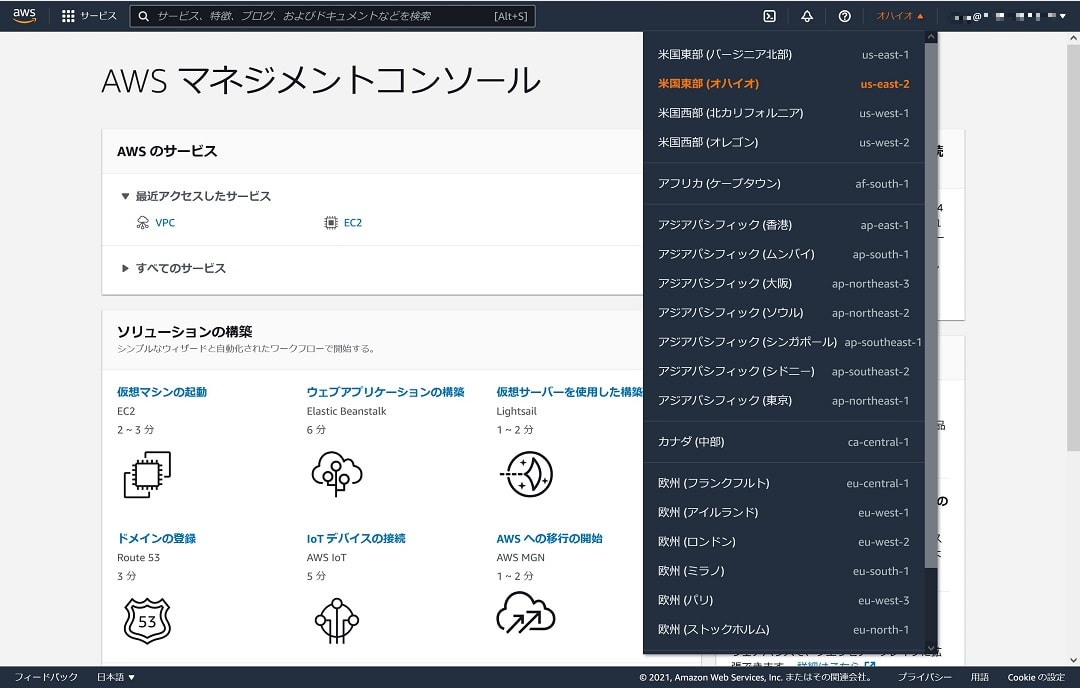Screen dimensions: 1080x688
Task: Select region 米国西部 (オレゴン) us-west-2
Action: (x=783, y=143)
